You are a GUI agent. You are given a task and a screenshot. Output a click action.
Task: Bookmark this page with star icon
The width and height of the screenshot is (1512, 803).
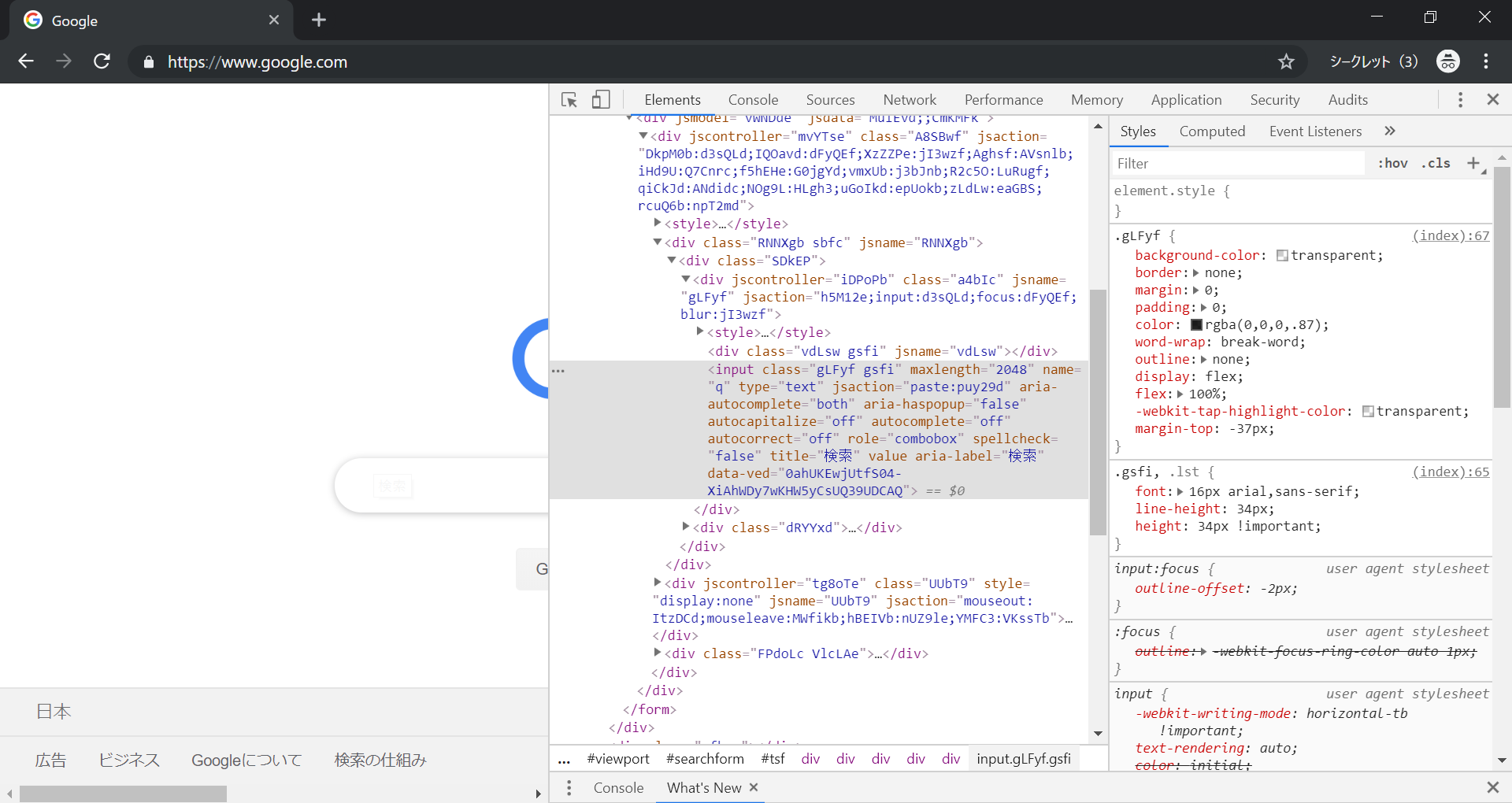coord(1286,61)
